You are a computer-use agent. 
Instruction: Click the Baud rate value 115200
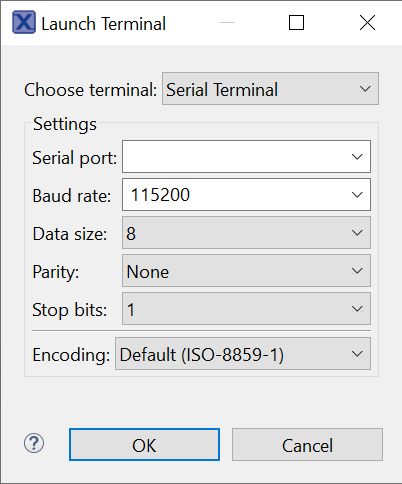click(x=160, y=195)
